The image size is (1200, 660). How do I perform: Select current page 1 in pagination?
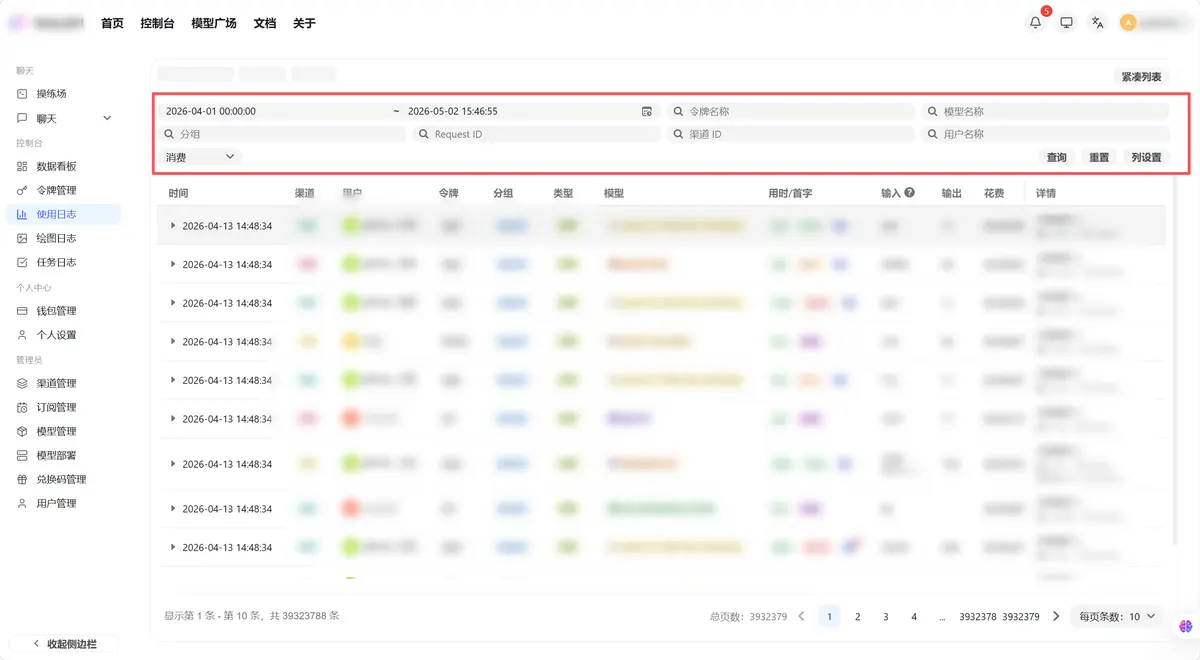tap(829, 617)
